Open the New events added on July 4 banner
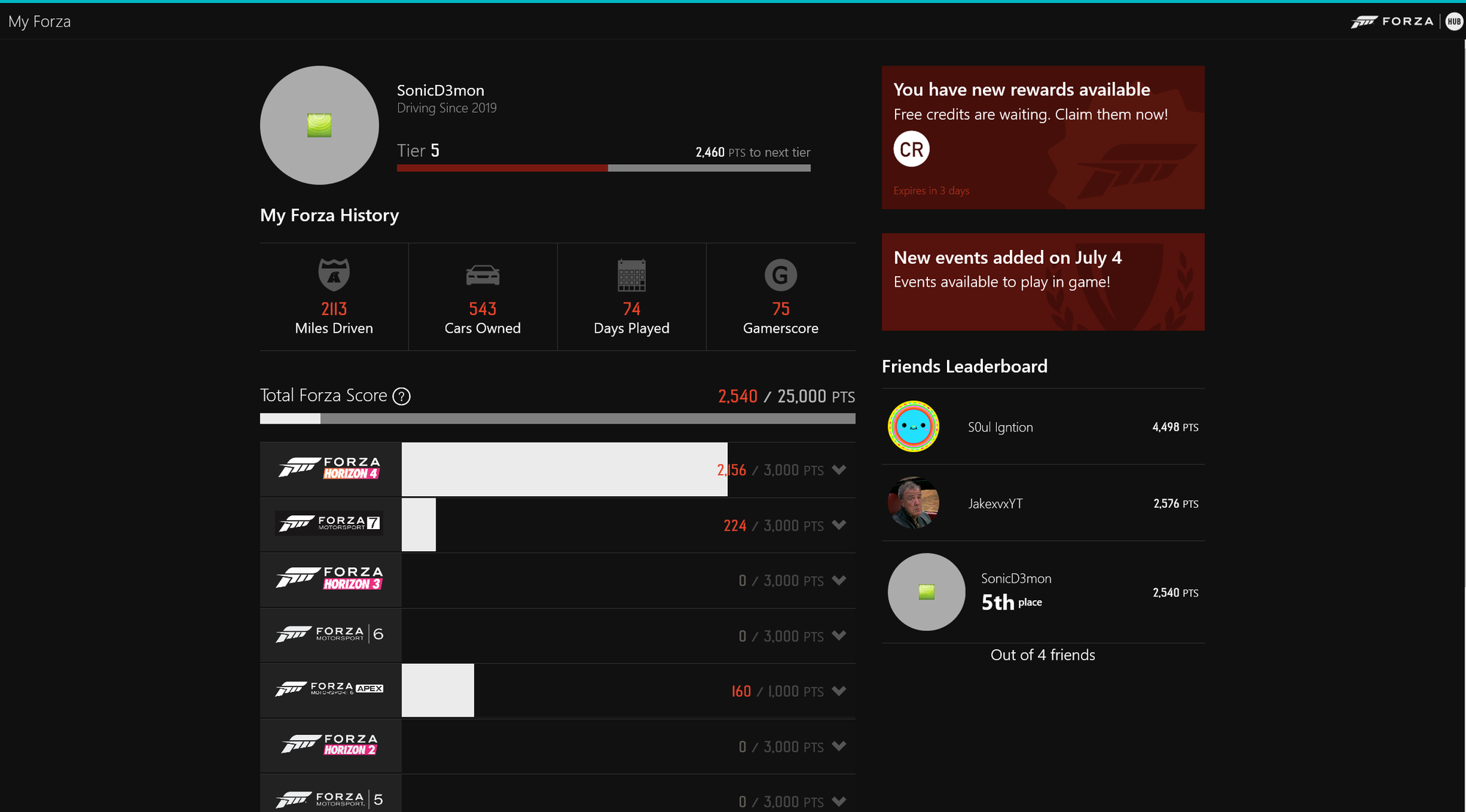 pyautogui.click(x=1043, y=281)
